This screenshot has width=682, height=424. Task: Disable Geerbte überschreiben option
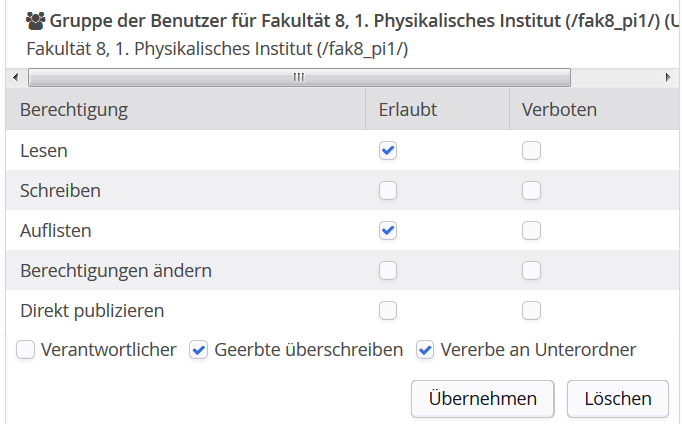pos(198,350)
